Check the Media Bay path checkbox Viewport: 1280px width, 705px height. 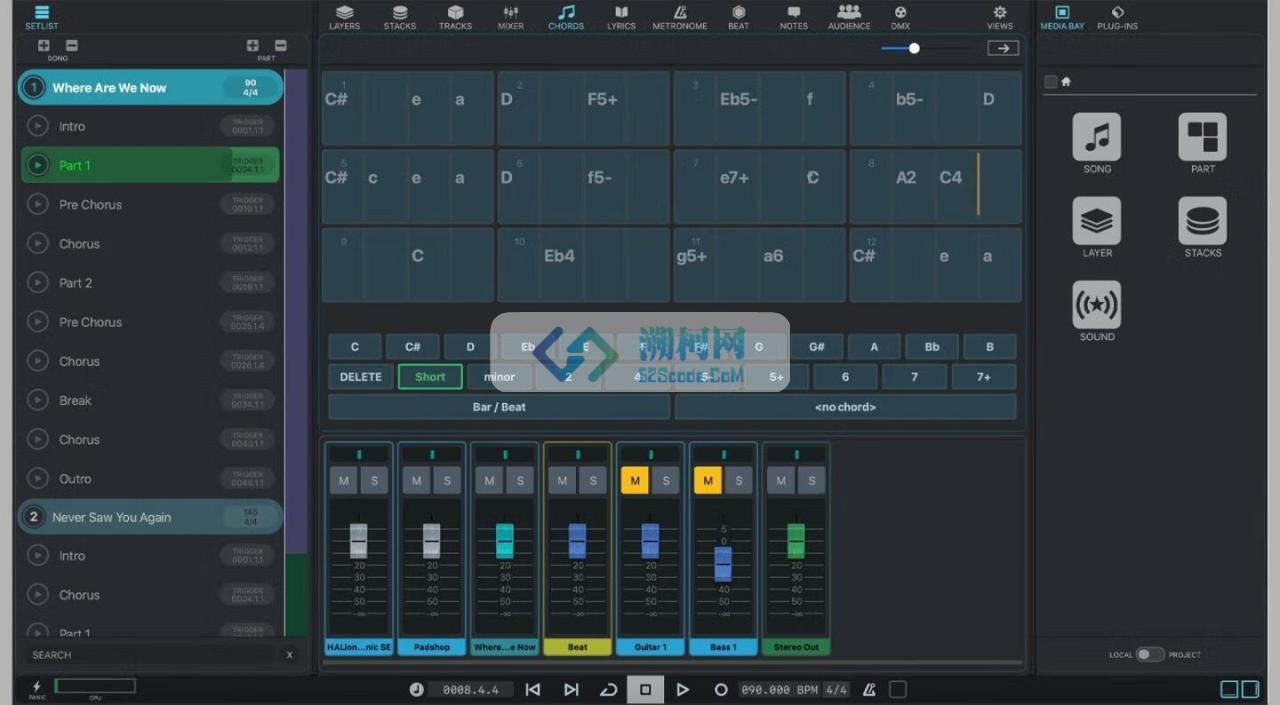pyautogui.click(x=1050, y=82)
